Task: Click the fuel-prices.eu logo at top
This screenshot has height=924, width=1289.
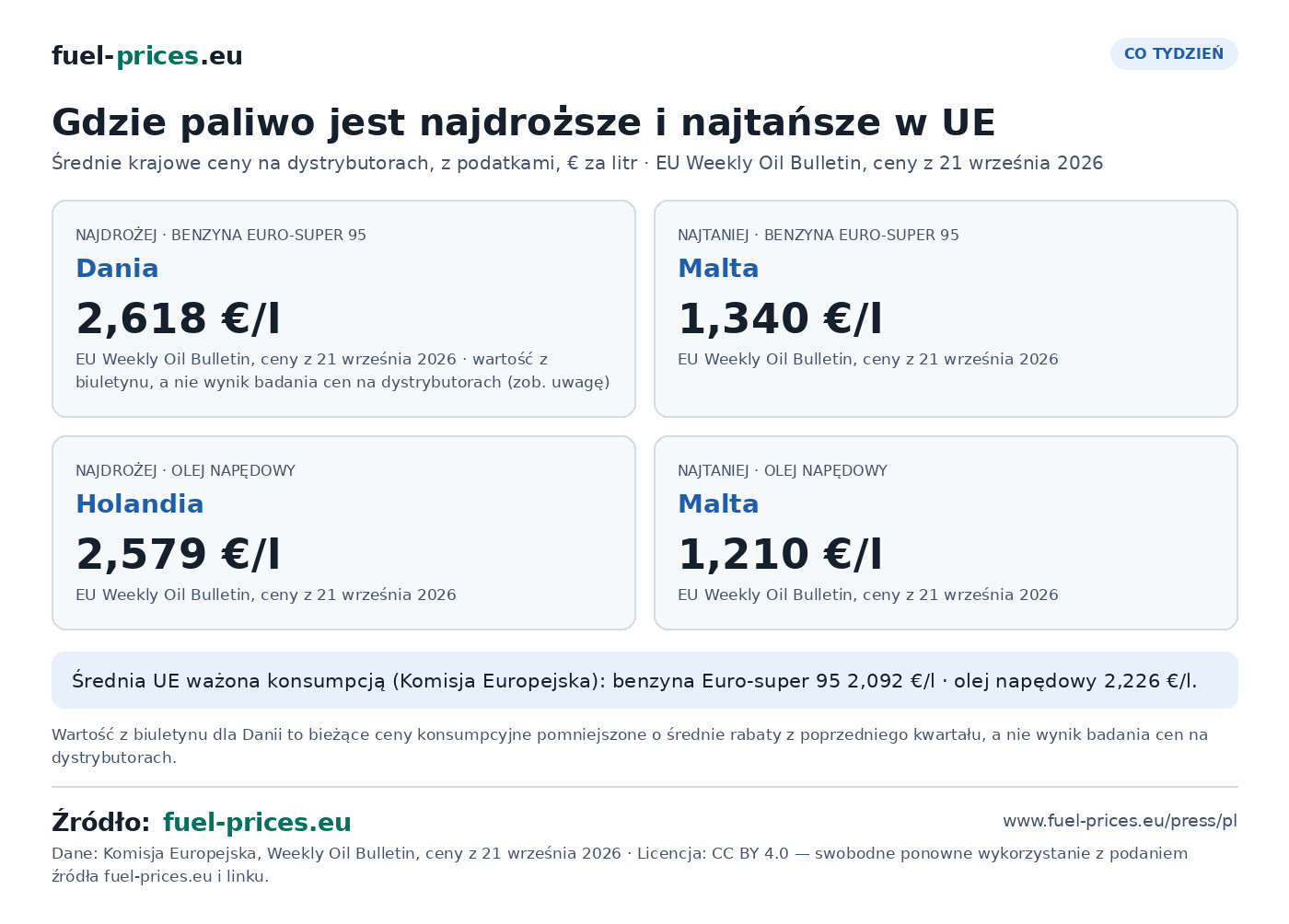Action: [x=147, y=56]
